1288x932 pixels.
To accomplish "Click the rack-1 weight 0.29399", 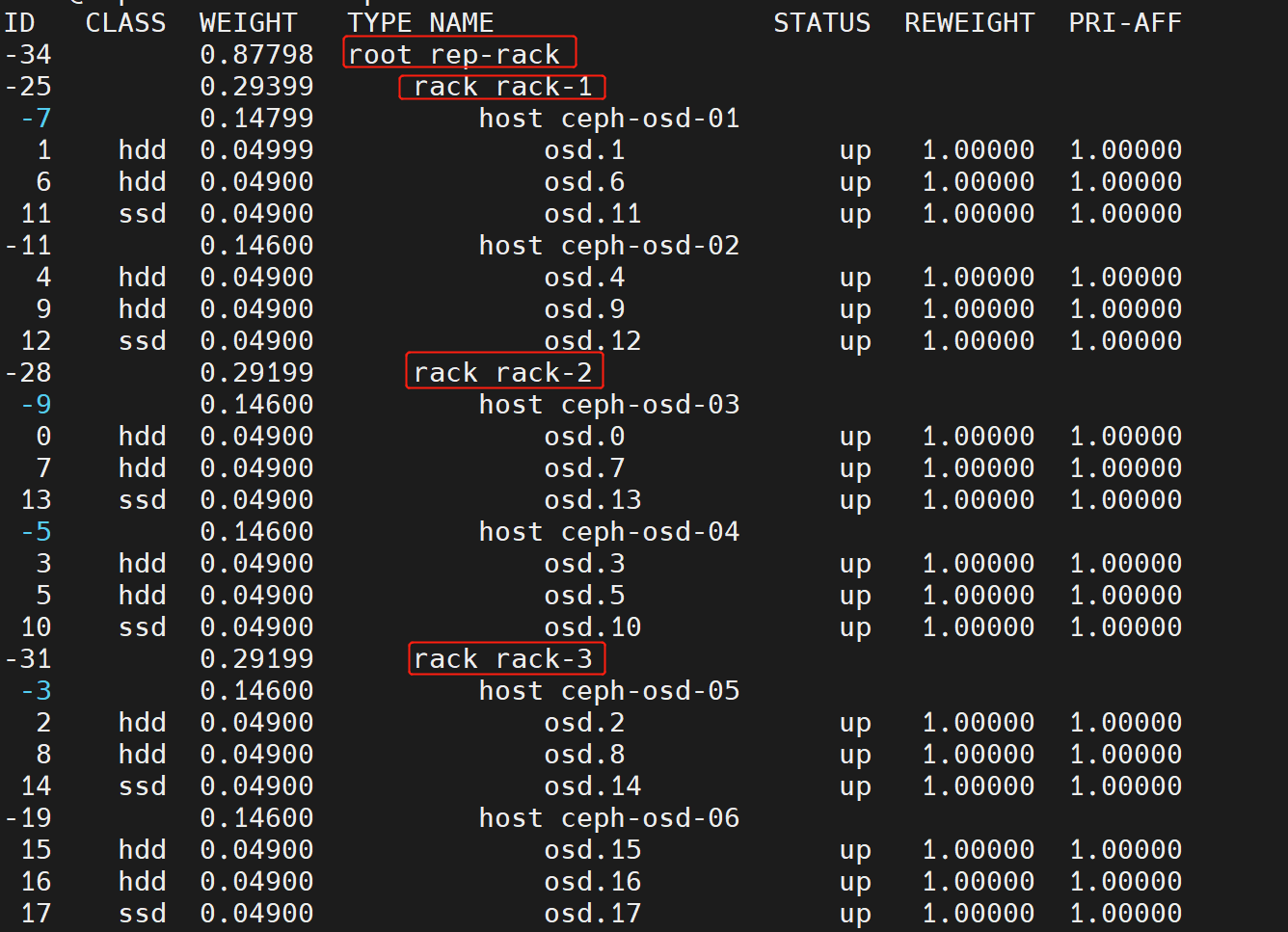I will [256, 87].
